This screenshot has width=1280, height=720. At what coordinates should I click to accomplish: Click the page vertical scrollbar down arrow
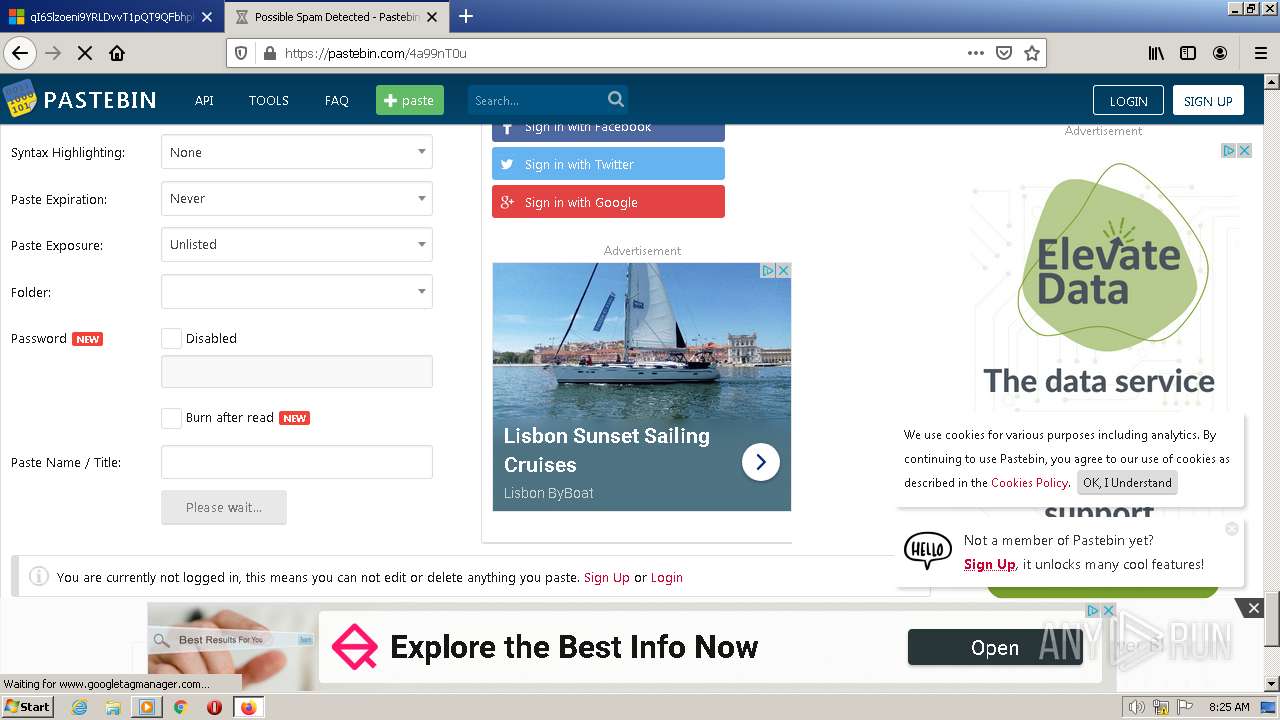click(1272, 685)
